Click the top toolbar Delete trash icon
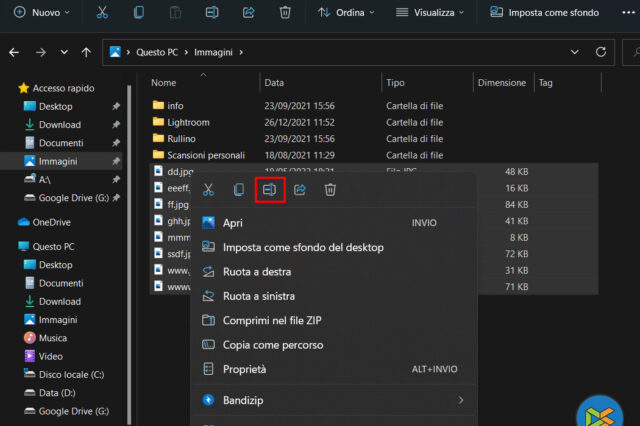The image size is (640, 426). pyautogui.click(x=285, y=13)
